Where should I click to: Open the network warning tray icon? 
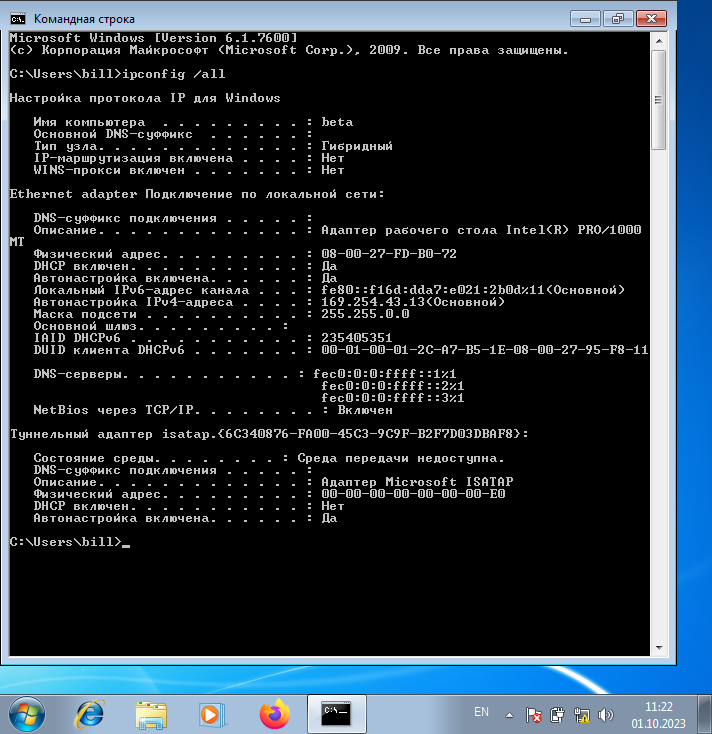point(581,715)
